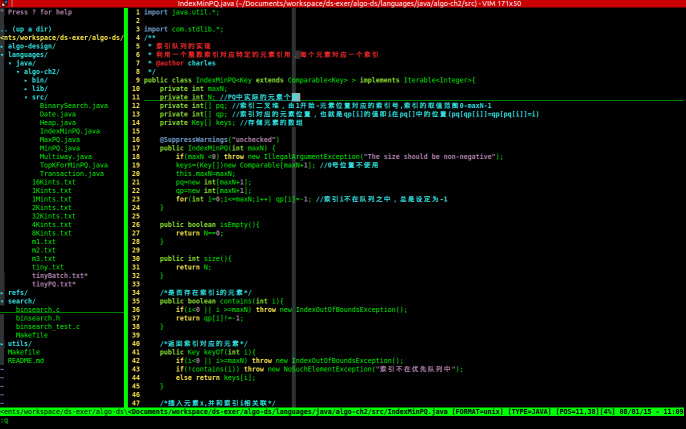Click the window menu icon in the title bar
This screenshot has height=429, width=686.
point(4,3)
